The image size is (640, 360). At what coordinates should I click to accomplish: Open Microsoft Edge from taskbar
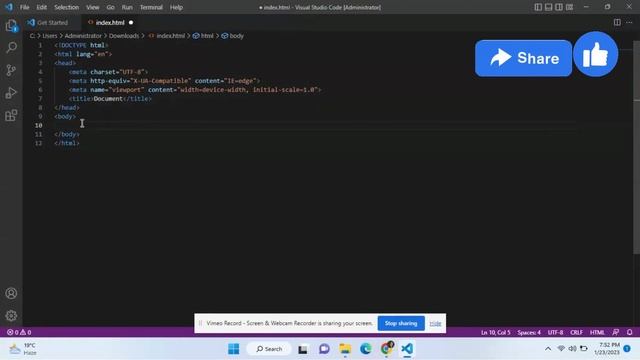point(366,349)
